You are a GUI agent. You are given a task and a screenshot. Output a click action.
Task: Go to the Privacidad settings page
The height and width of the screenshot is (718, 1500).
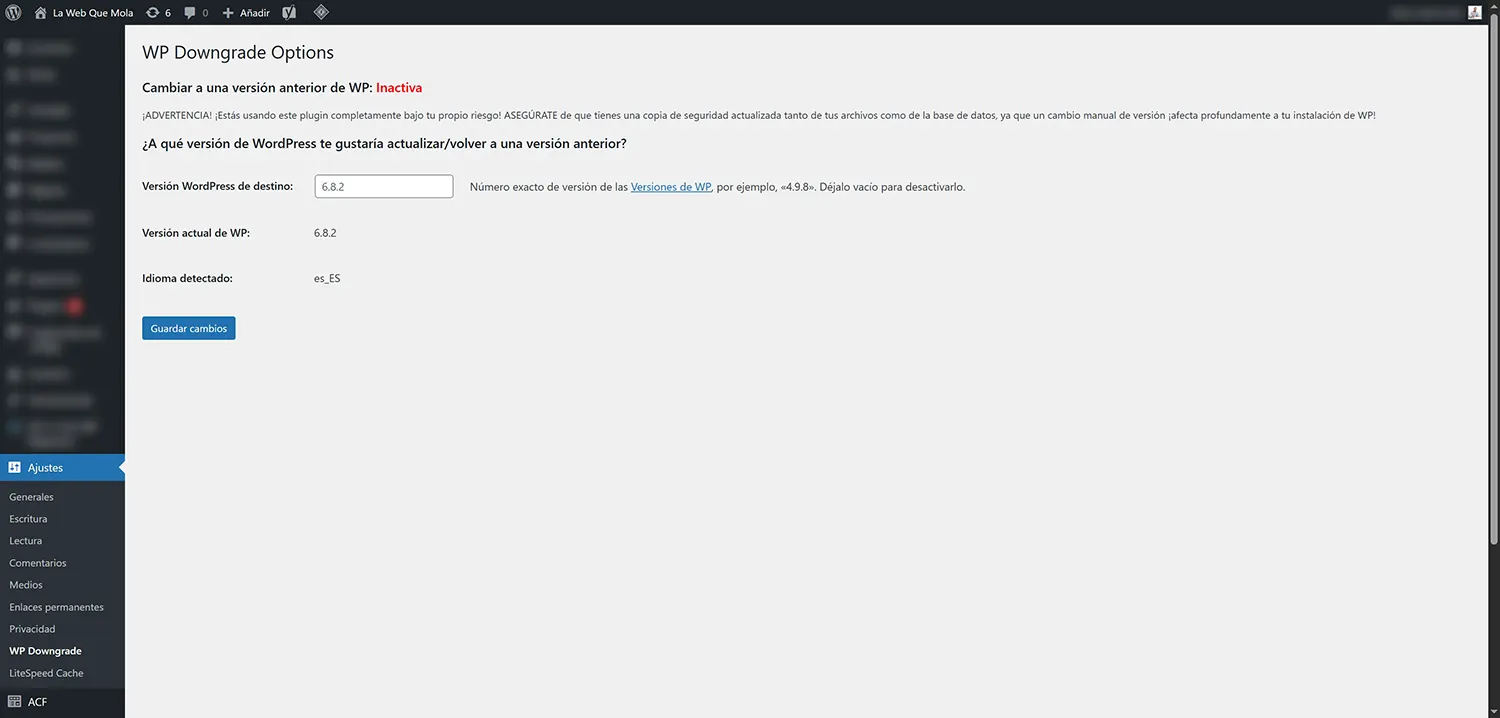pyautogui.click(x=32, y=628)
